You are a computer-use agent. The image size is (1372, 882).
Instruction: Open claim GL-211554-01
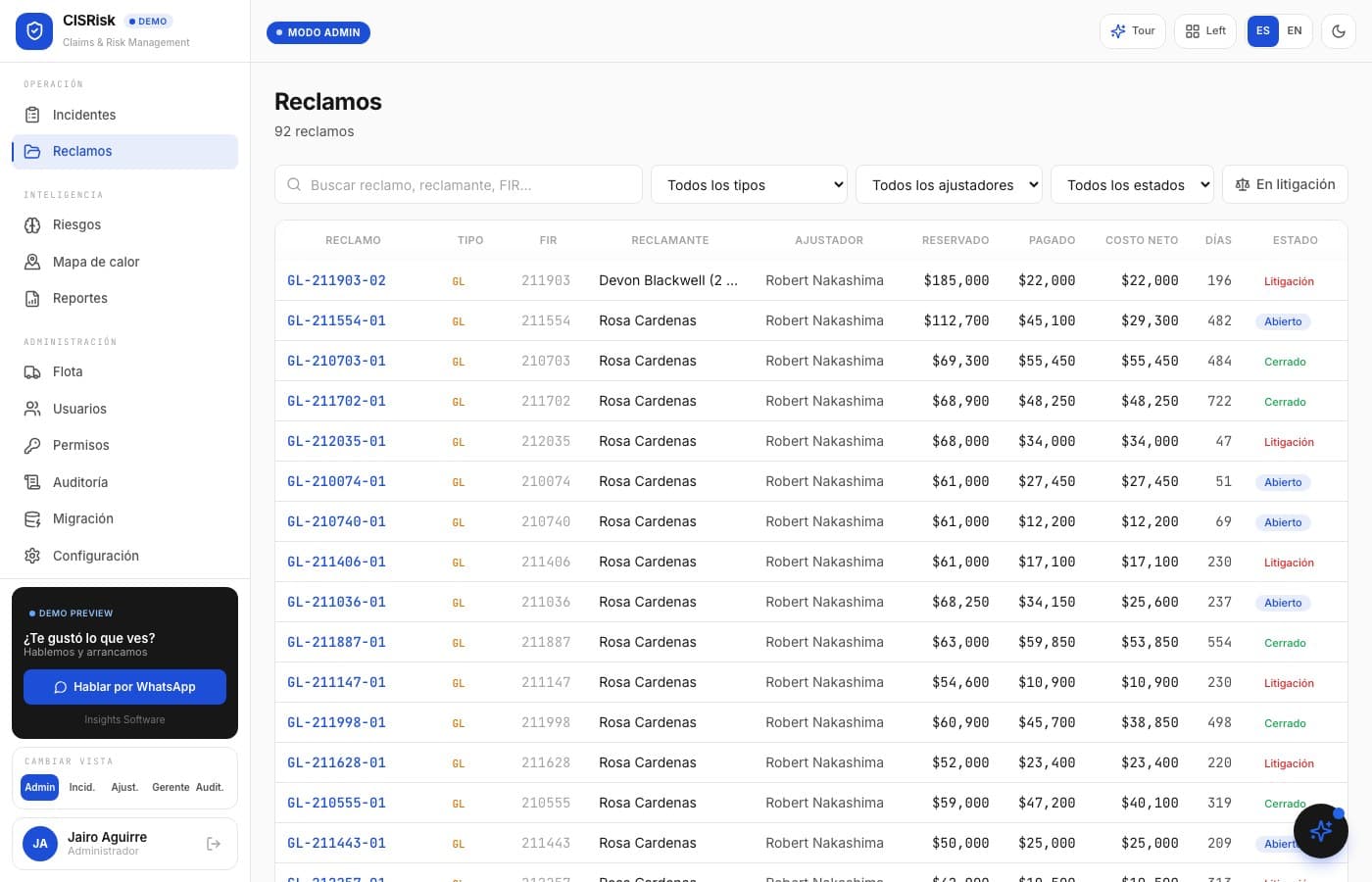(336, 320)
